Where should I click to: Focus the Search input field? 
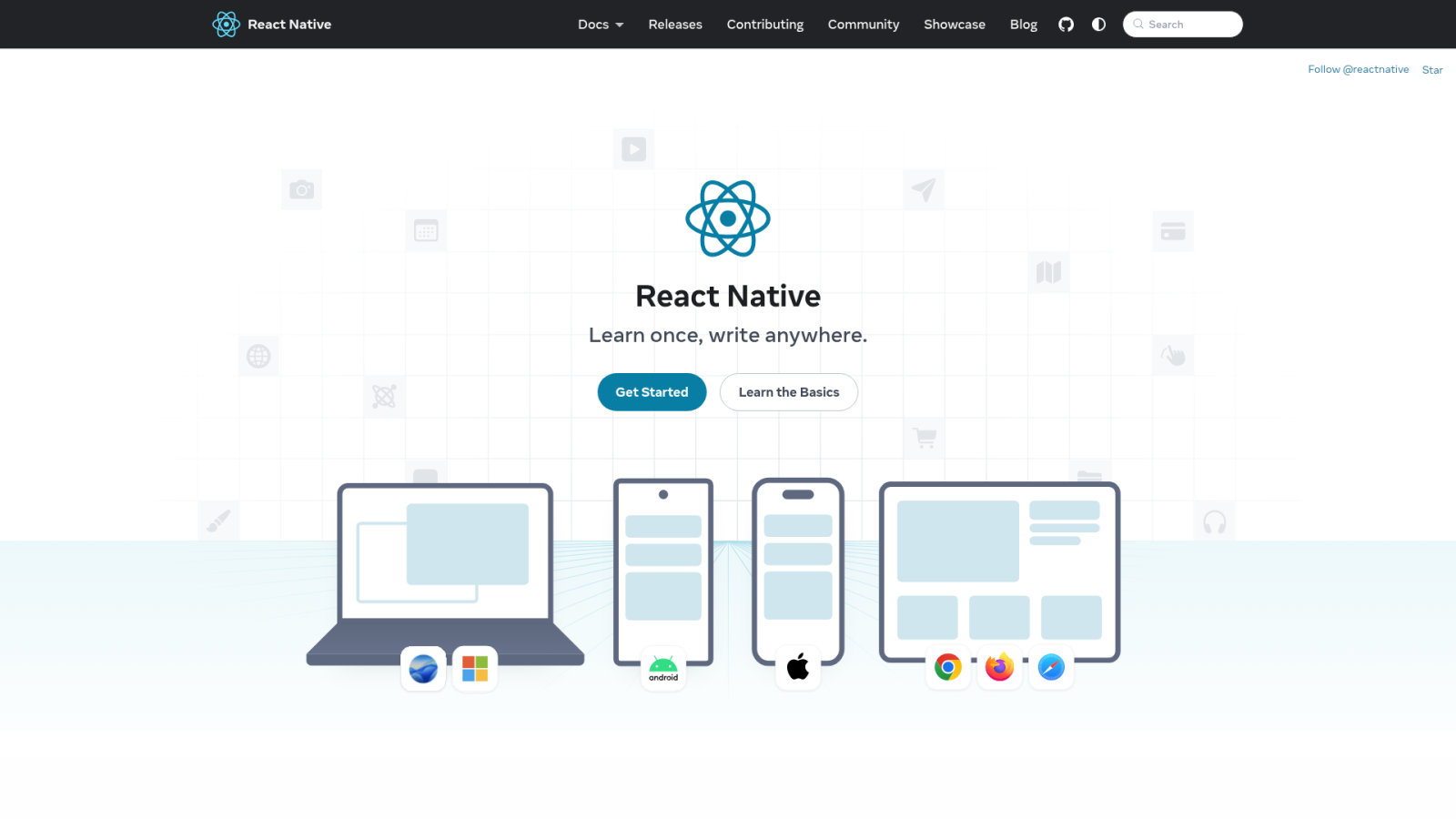1183,25
